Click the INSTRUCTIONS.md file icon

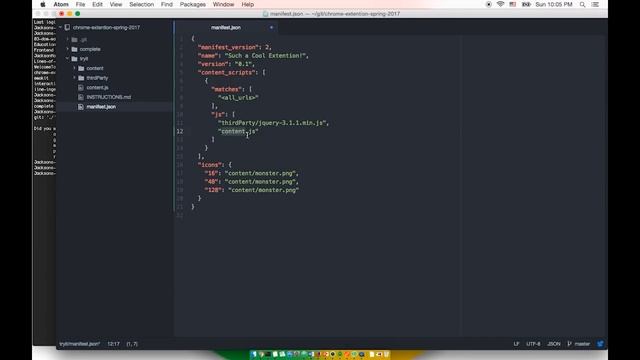81,97
